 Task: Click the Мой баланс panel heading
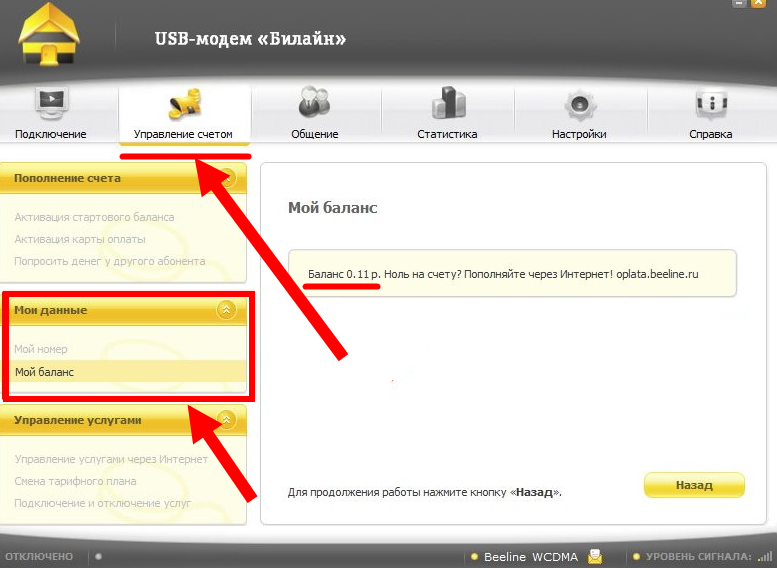pyautogui.click(x=333, y=207)
